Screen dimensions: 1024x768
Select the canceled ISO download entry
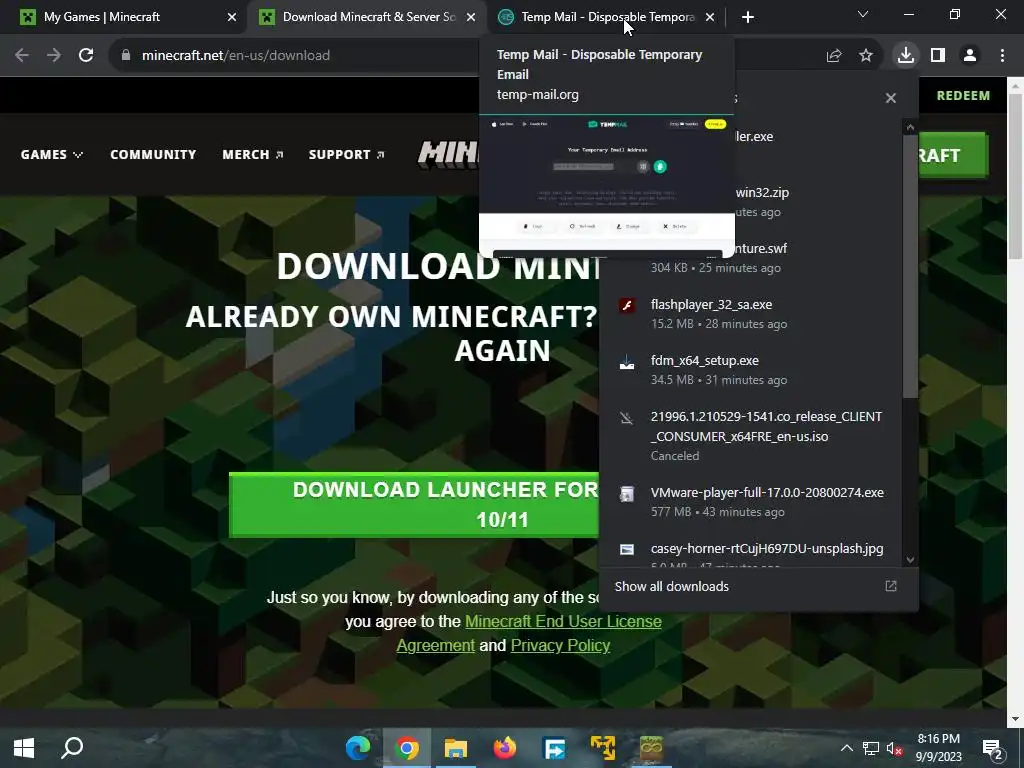tap(750, 436)
